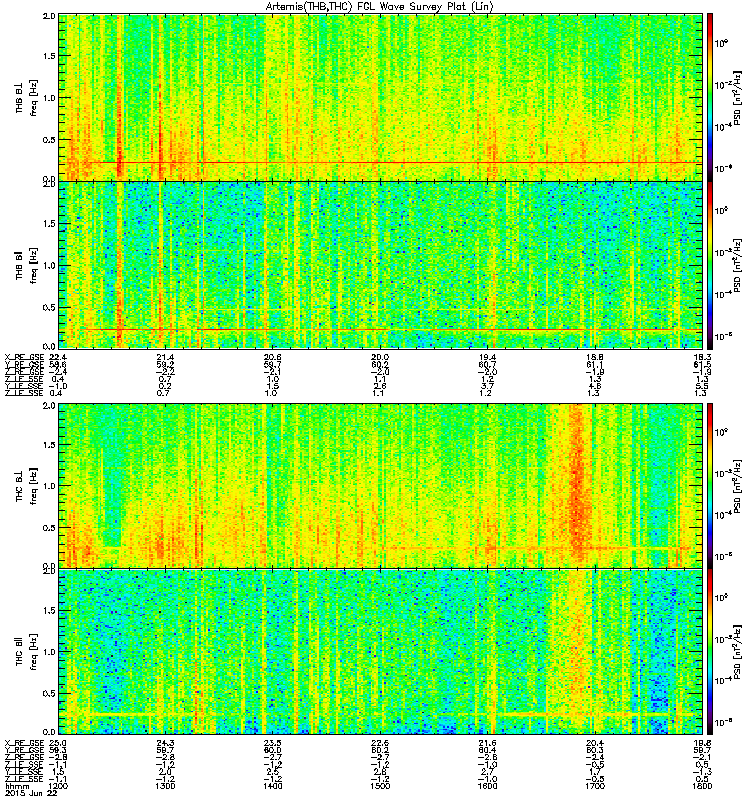The image size is (750, 800).
Task: Click the THC B-parallel PSD color bar
Action: [x=709, y=652]
